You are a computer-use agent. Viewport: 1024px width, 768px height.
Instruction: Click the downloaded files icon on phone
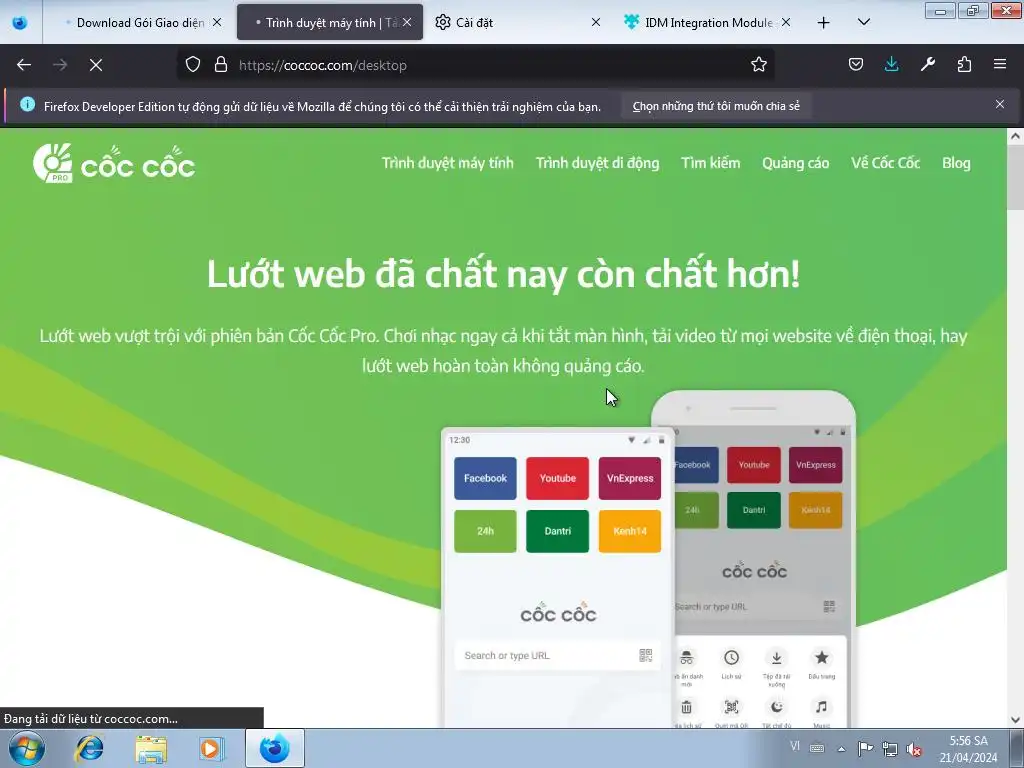(x=776, y=658)
